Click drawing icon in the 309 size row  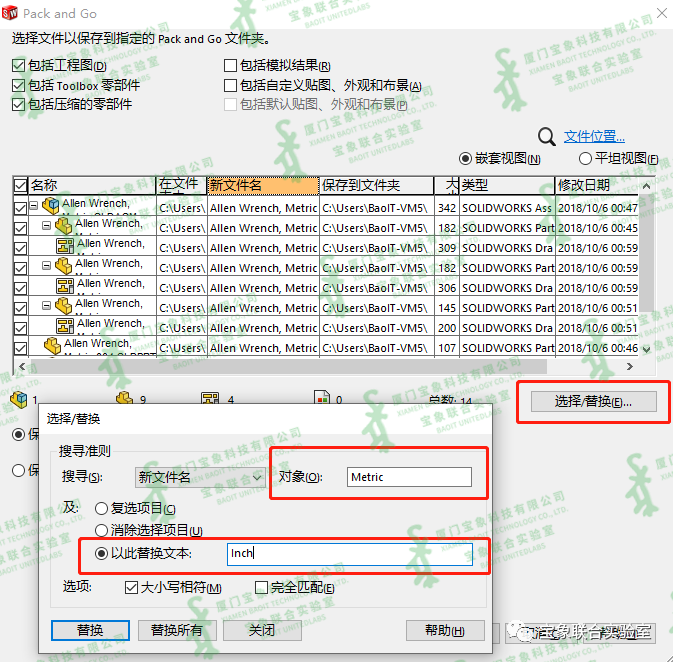point(65,246)
